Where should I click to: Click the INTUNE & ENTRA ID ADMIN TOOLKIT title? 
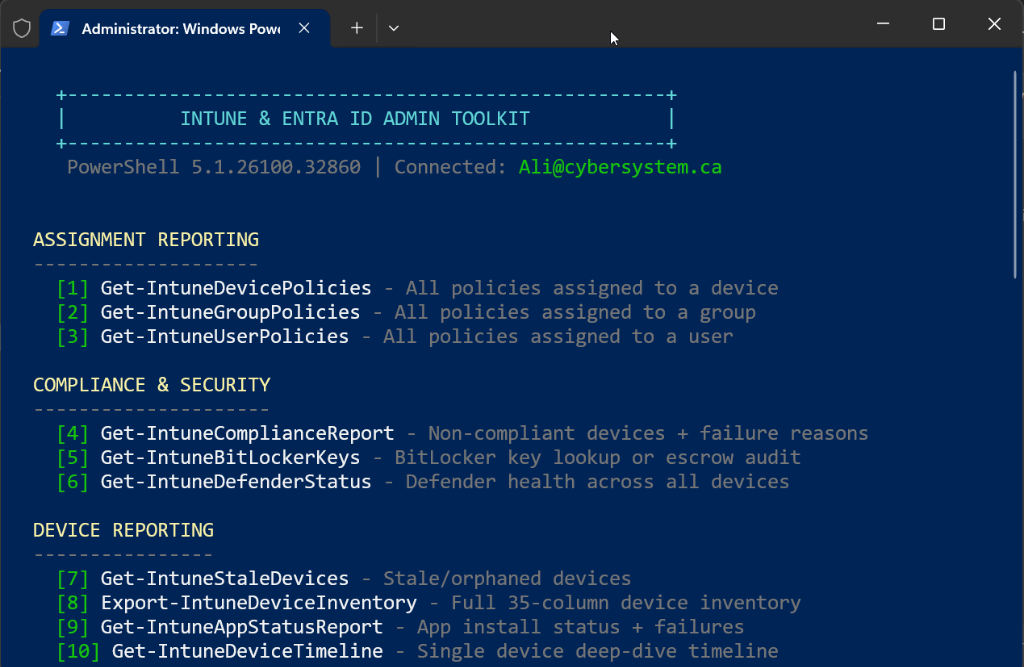[355, 119]
